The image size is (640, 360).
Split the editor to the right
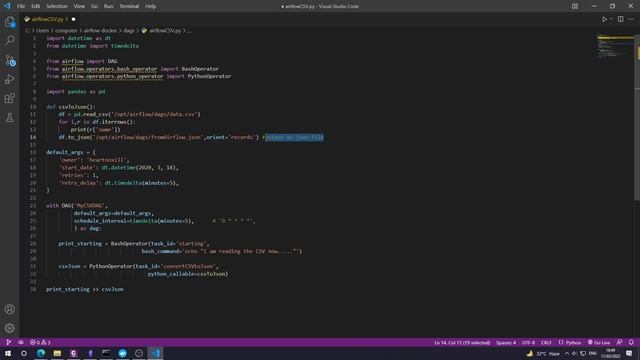pyautogui.click(x=620, y=19)
